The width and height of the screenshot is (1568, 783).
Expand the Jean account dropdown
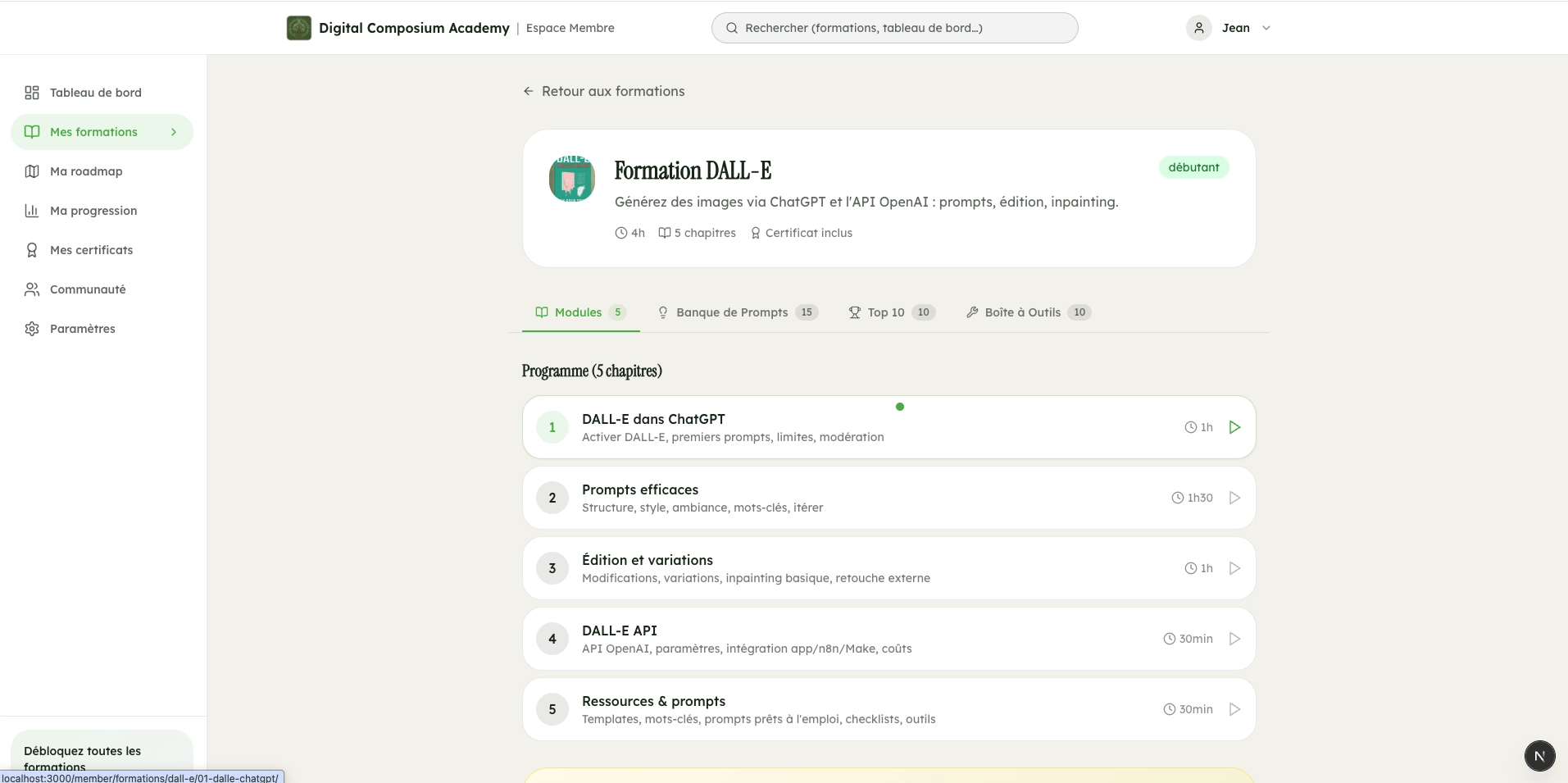tap(1266, 27)
